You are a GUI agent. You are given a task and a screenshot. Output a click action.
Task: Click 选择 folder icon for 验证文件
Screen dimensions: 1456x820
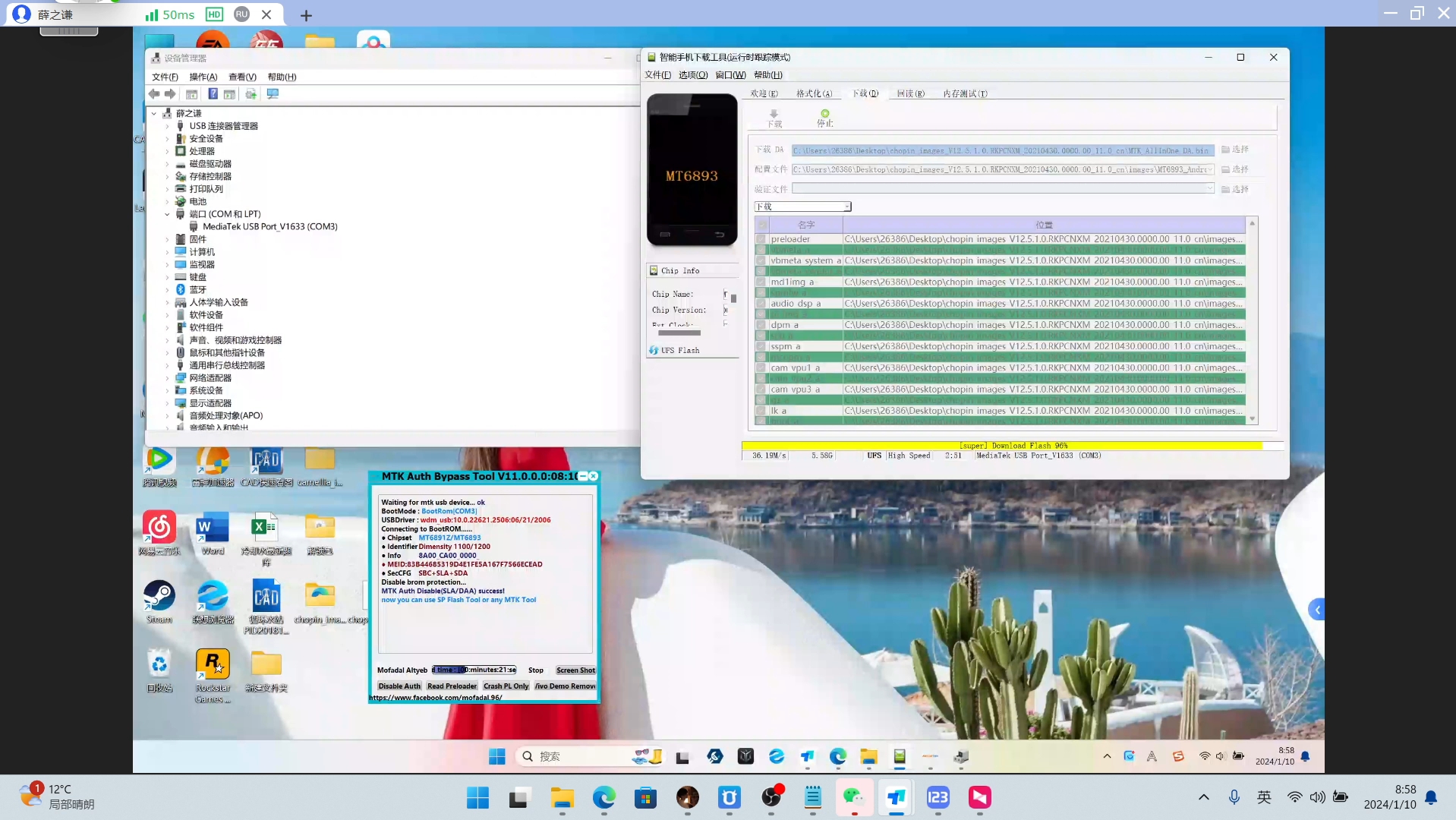click(1225, 189)
